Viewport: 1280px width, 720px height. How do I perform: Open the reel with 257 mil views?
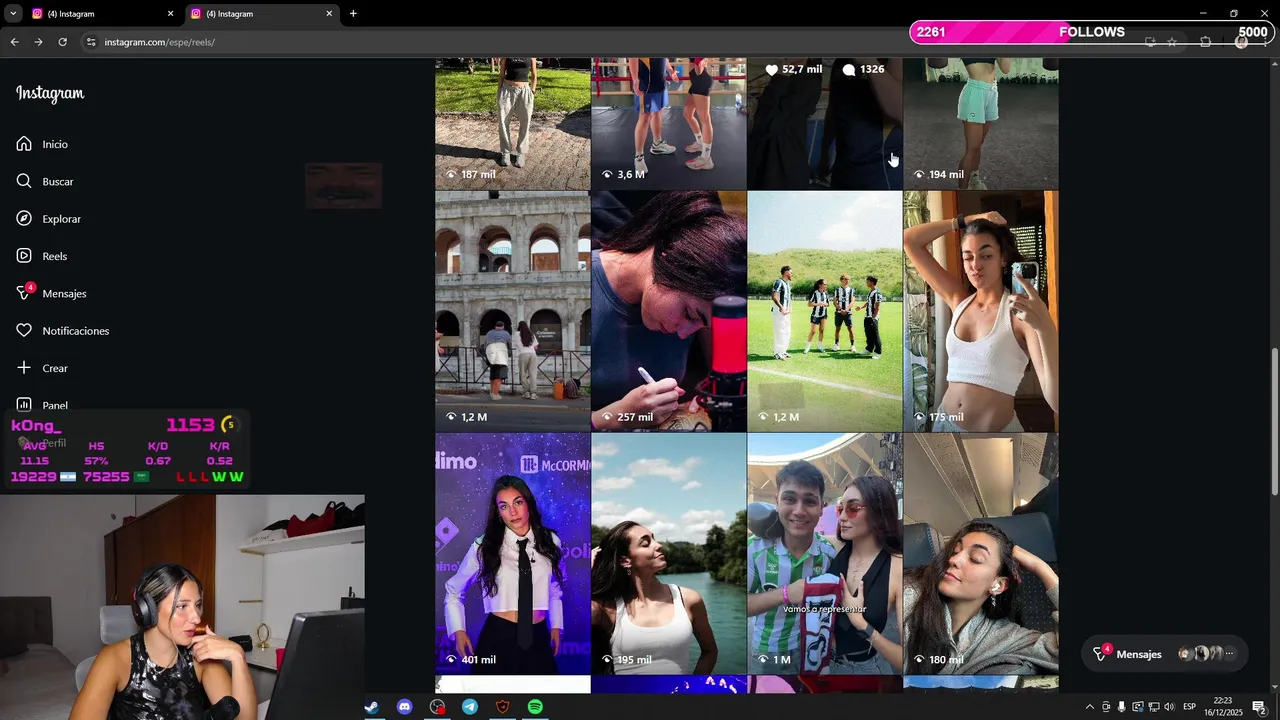(x=669, y=311)
